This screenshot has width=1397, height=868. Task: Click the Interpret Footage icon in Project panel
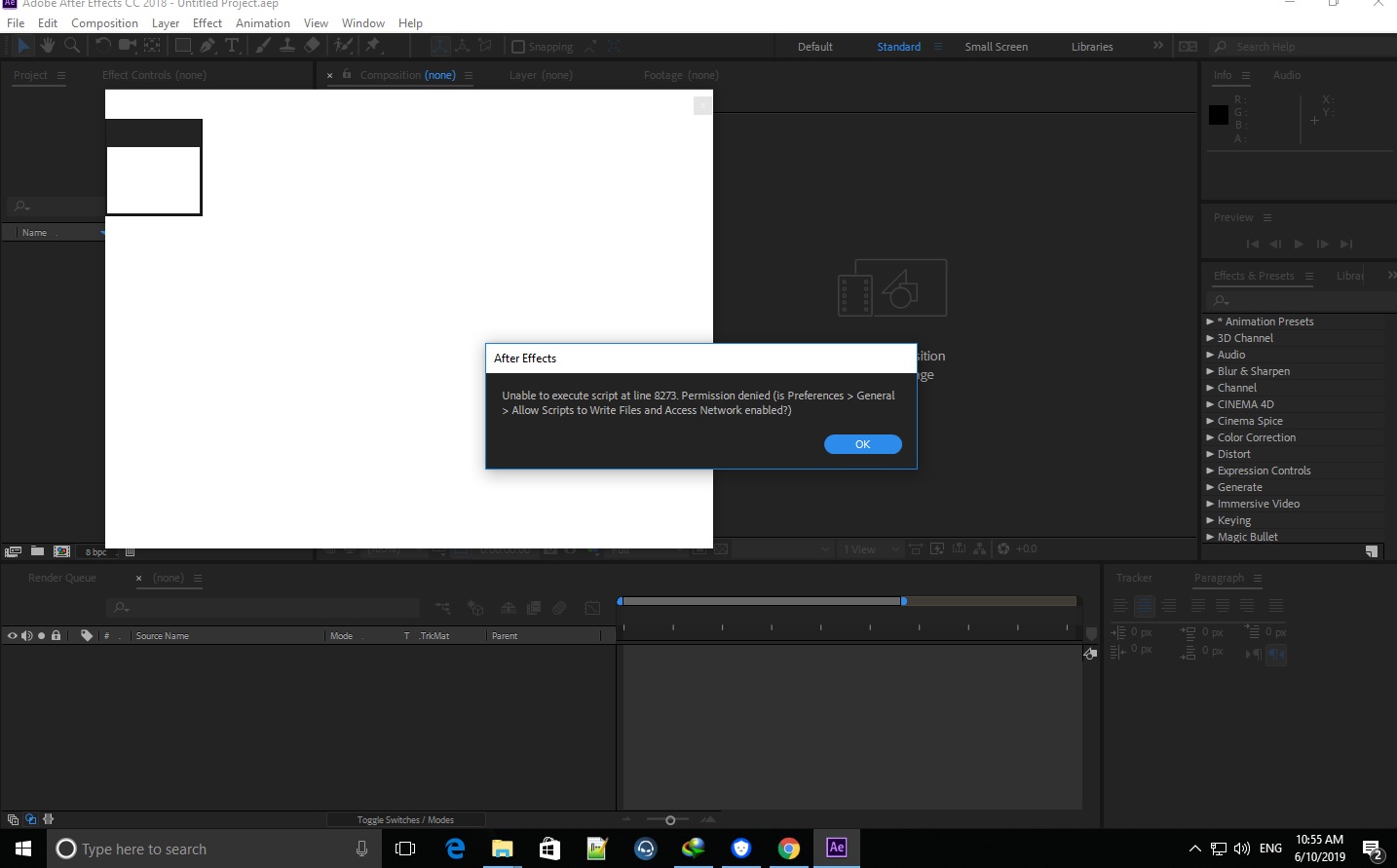point(13,551)
